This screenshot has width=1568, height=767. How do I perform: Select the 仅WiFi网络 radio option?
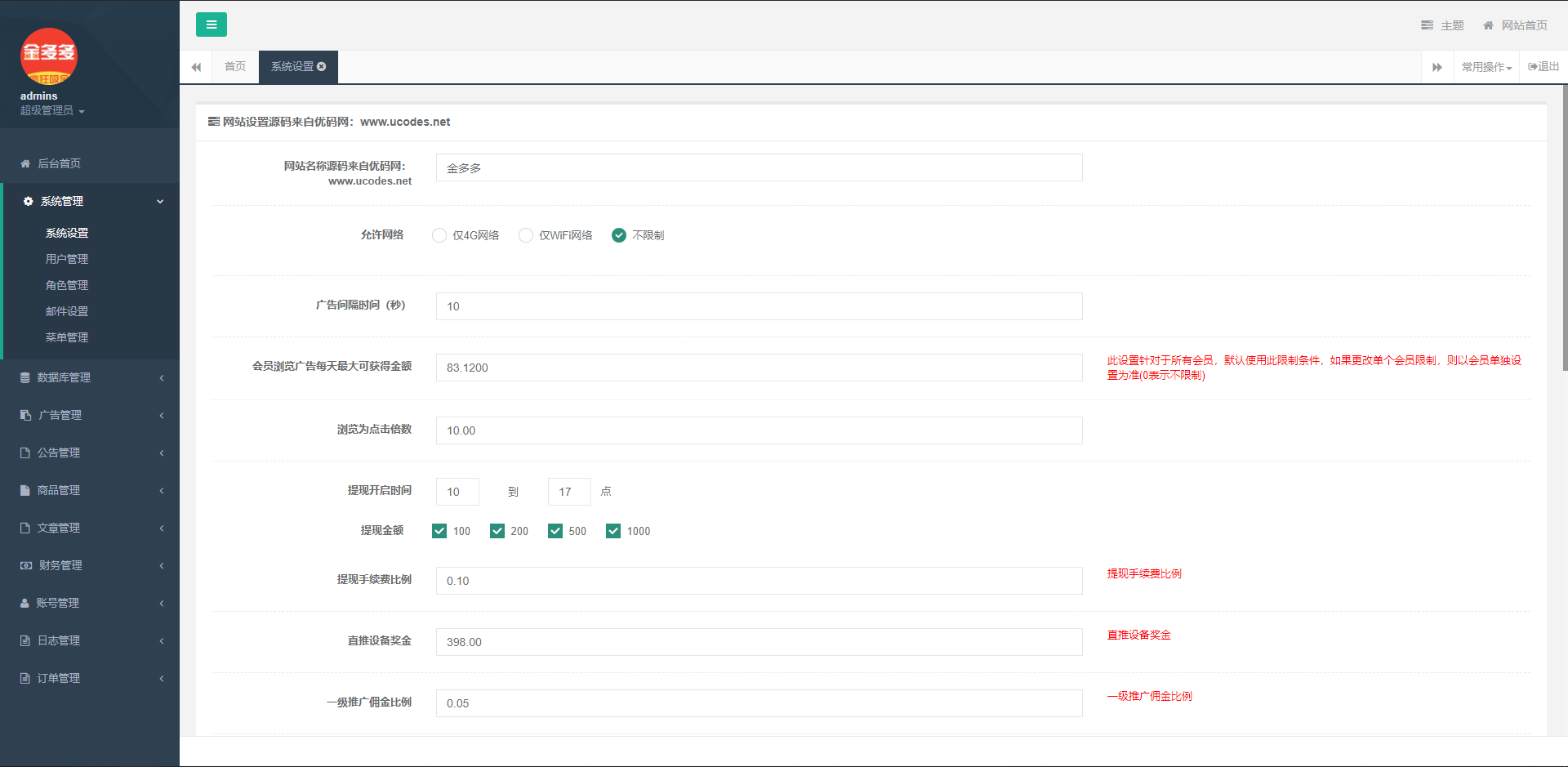[x=526, y=235]
